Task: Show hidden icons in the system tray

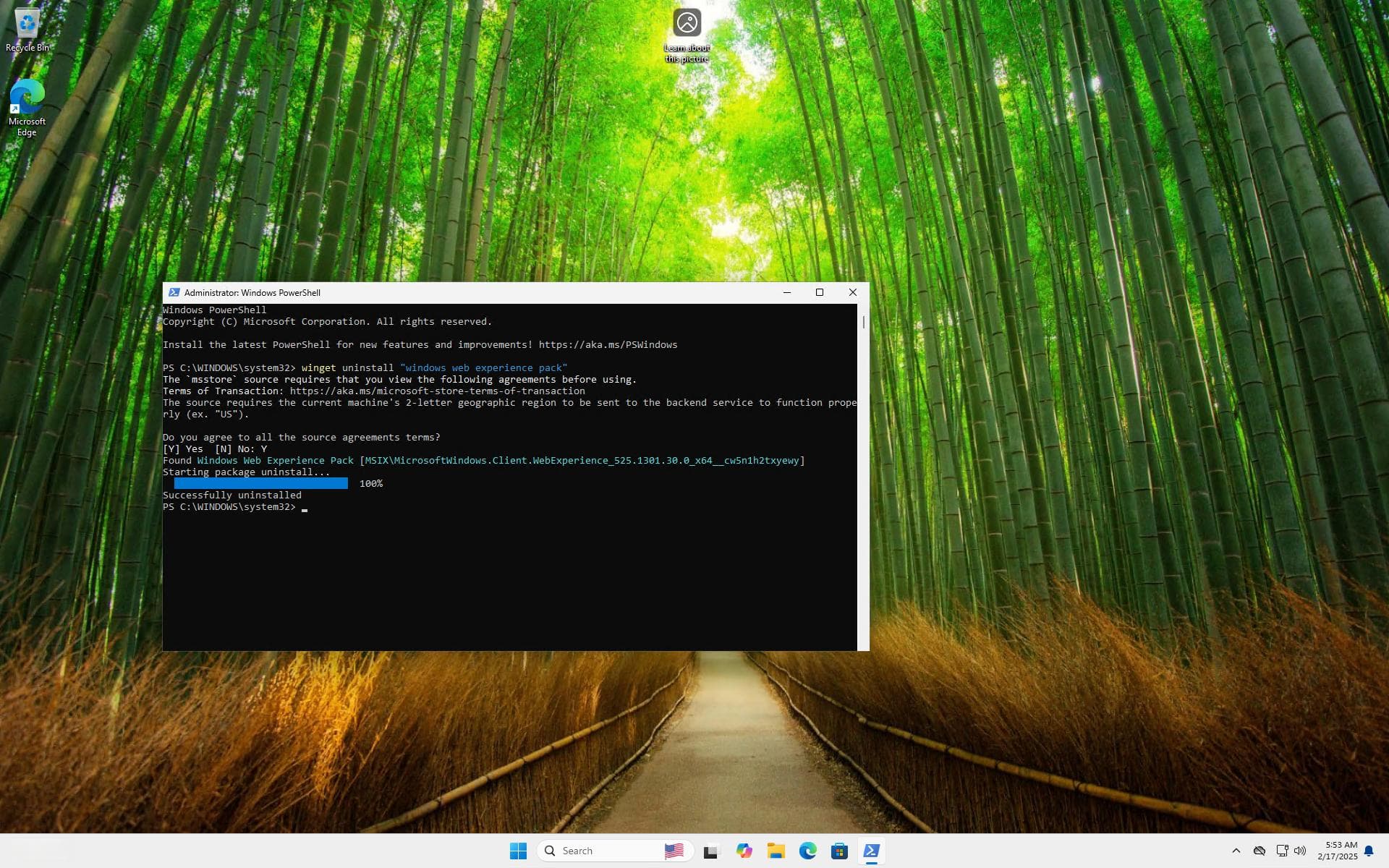Action: pyautogui.click(x=1236, y=851)
